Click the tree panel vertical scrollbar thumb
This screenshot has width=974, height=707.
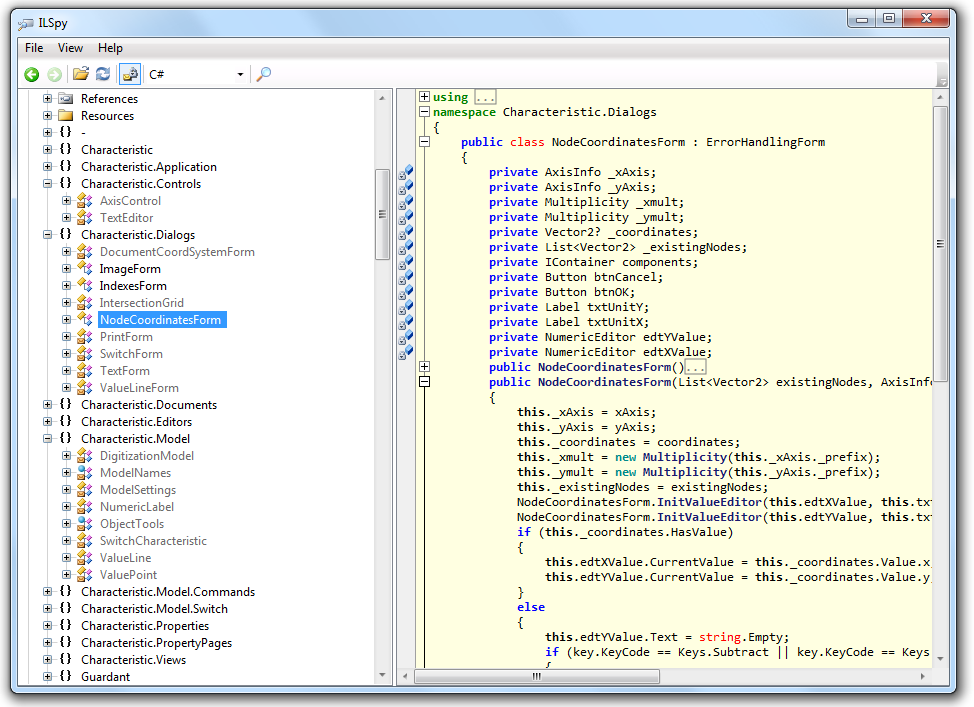[x=382, y=214]
